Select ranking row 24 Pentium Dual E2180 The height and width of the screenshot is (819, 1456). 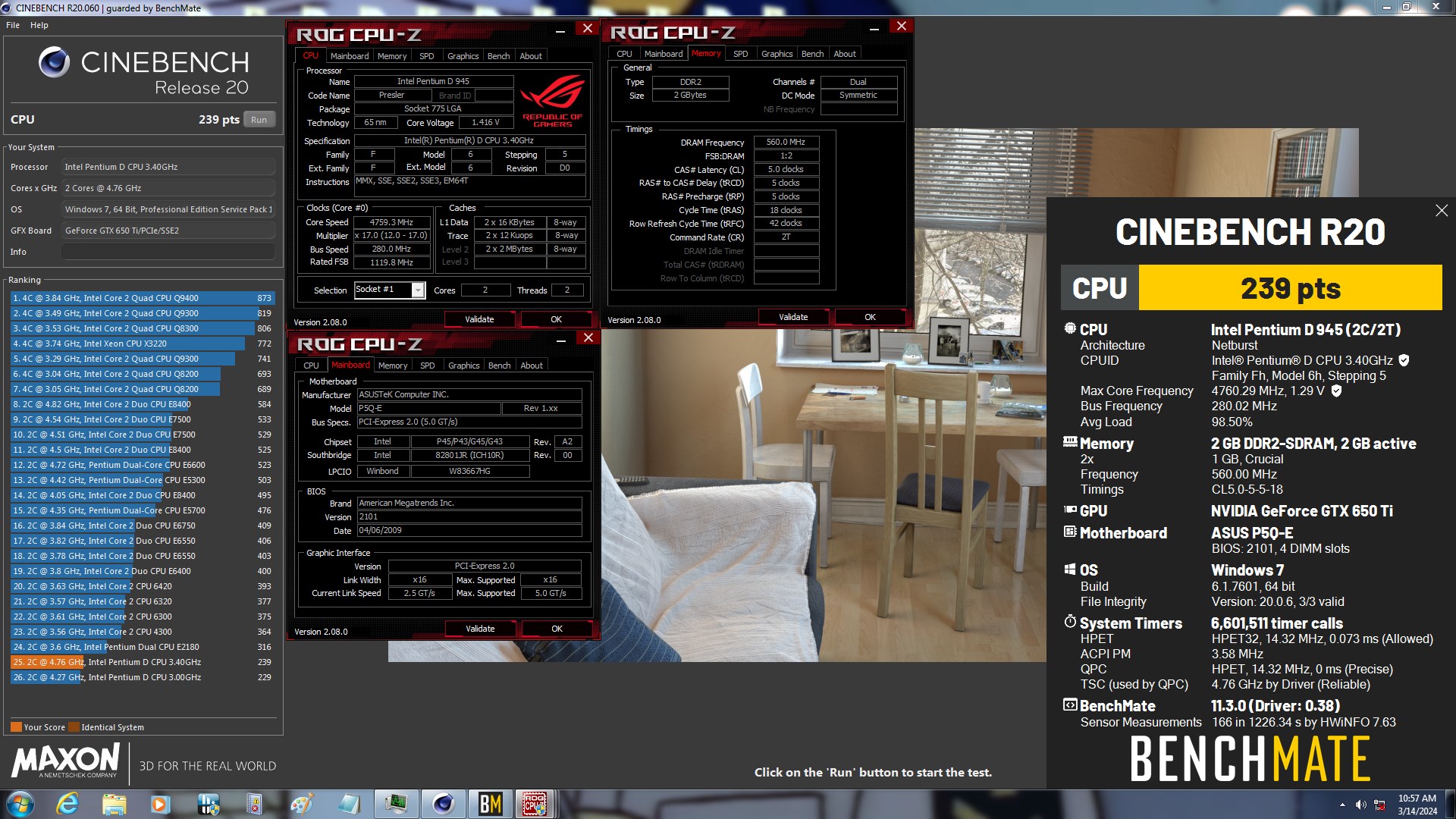click(x=143, y=647)
